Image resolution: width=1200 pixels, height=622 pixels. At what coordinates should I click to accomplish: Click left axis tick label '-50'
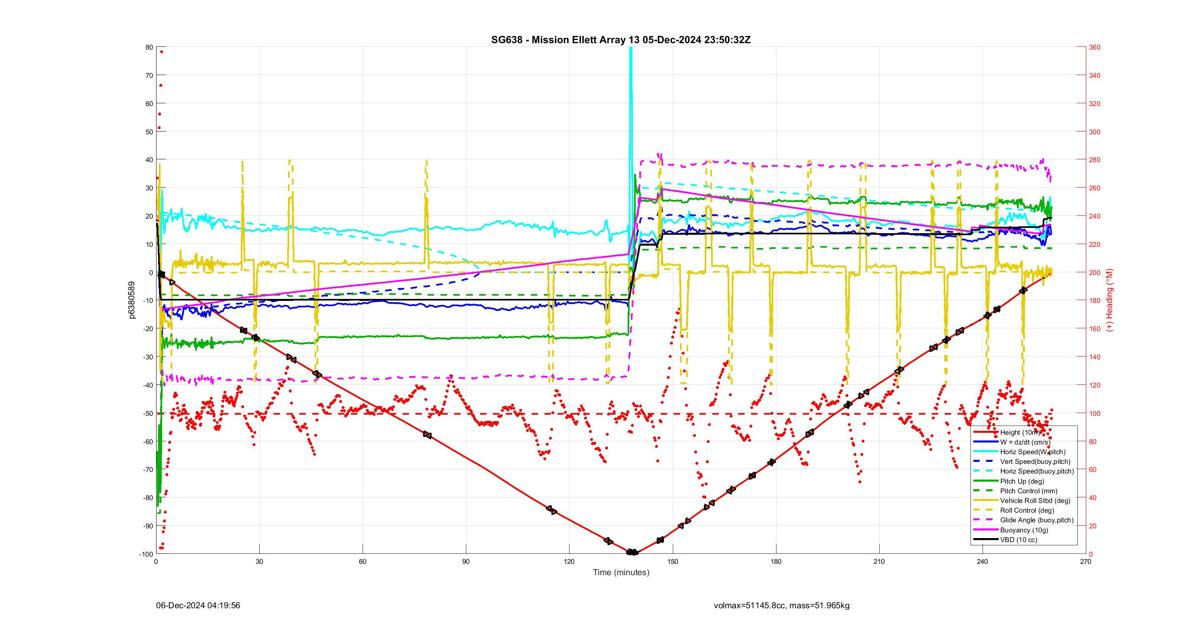[x=146, y=413]
